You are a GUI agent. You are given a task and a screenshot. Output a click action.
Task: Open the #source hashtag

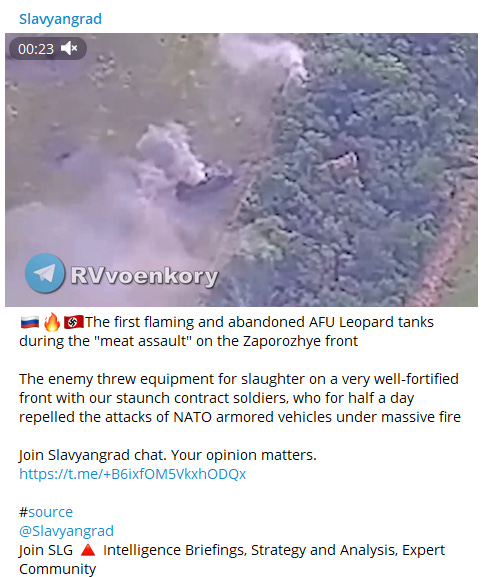46,512
